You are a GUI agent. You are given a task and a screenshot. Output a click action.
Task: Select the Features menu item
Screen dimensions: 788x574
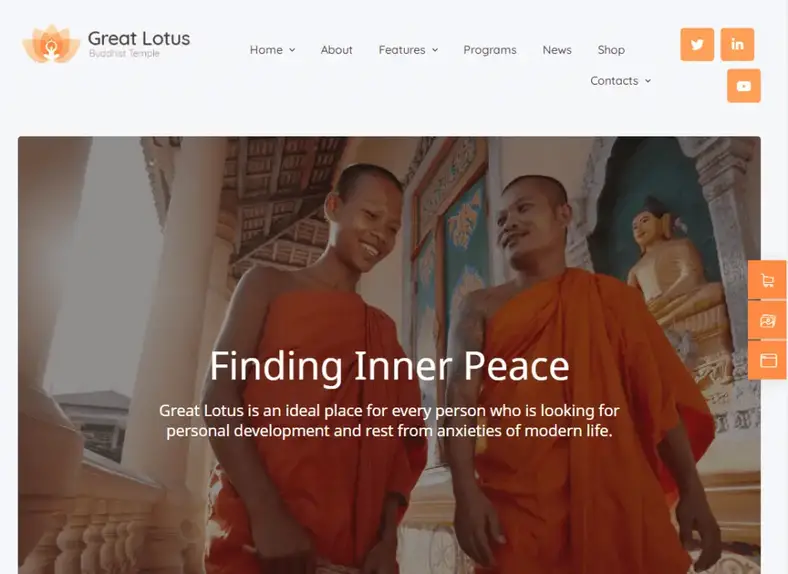point(402,50)
